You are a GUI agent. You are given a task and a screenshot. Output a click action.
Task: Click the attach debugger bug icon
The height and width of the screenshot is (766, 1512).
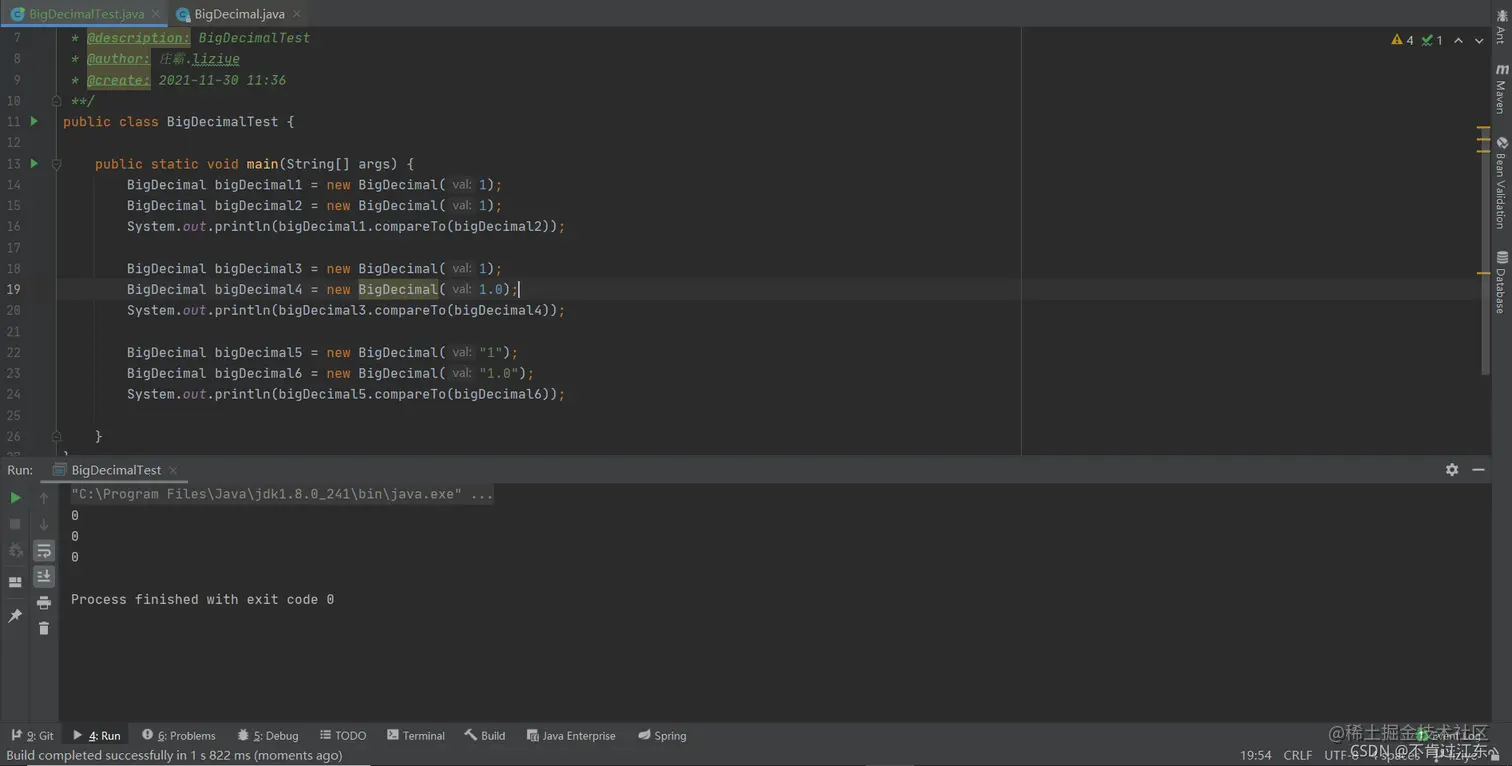tap(15, 550)
